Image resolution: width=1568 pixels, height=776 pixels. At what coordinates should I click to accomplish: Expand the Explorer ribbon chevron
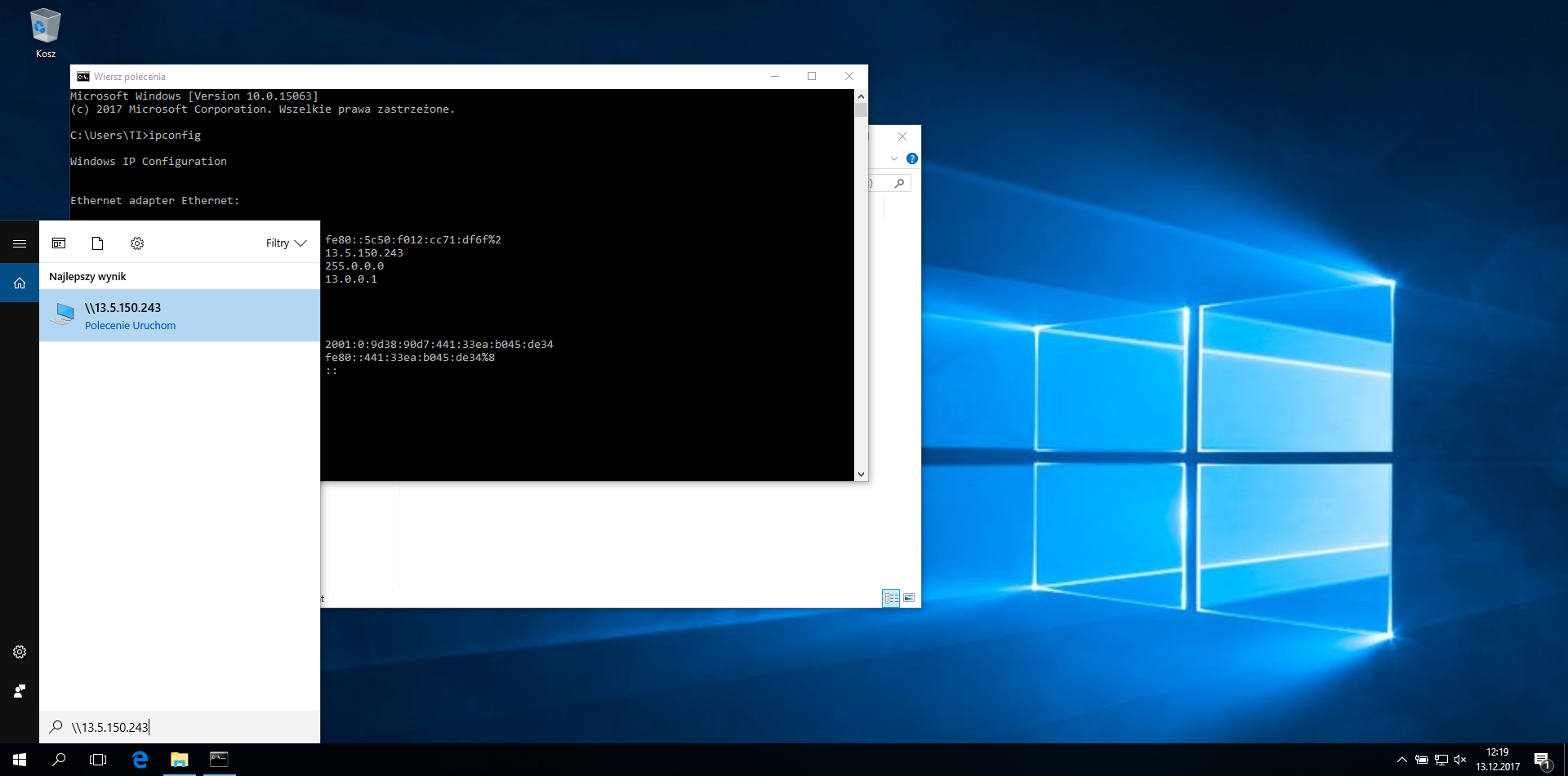point(894,158)
